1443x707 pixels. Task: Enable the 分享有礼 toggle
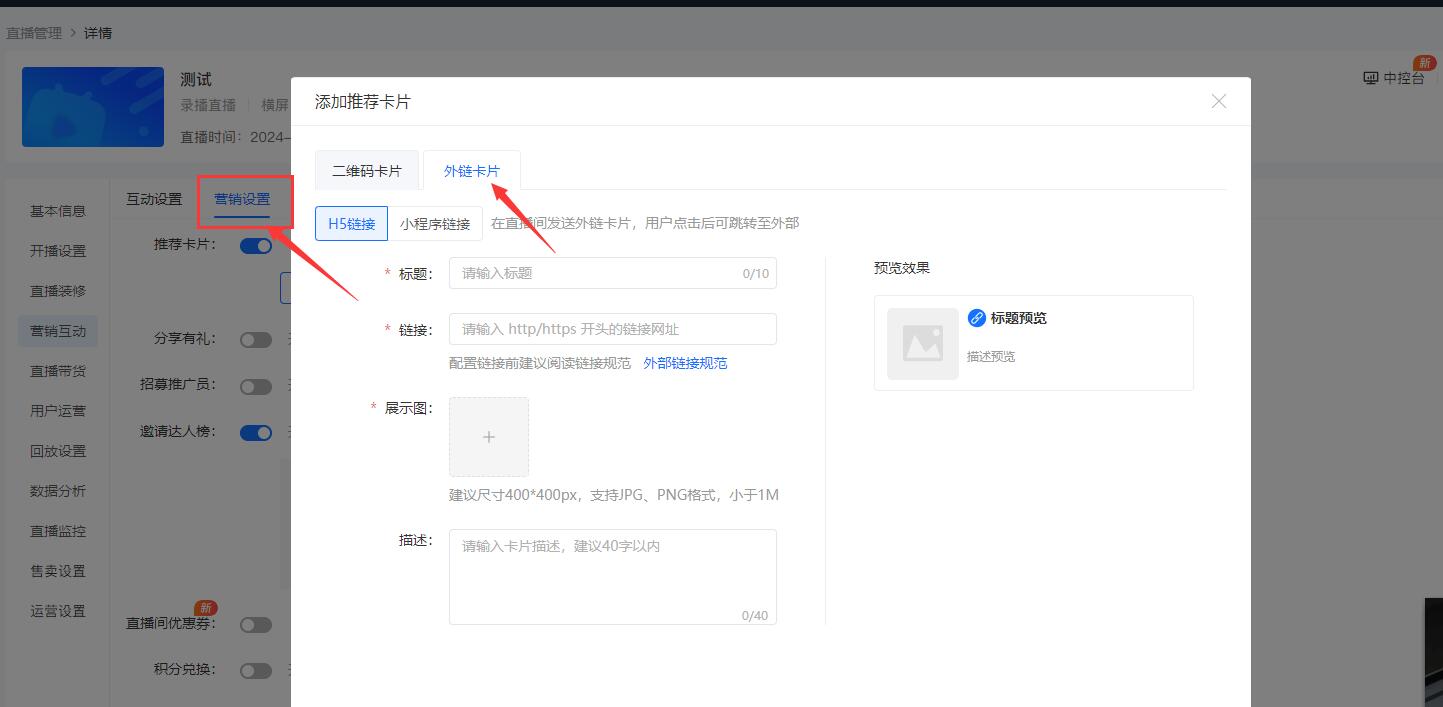256,339
